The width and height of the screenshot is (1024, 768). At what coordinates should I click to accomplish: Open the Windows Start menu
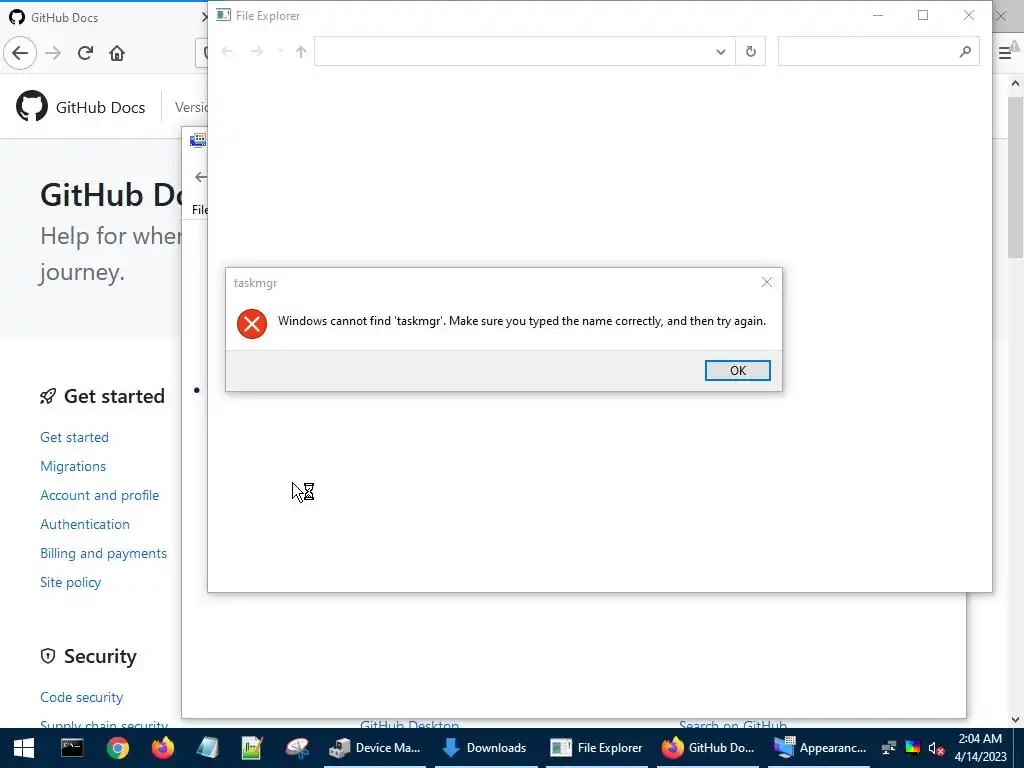click(x=24, y=748)
